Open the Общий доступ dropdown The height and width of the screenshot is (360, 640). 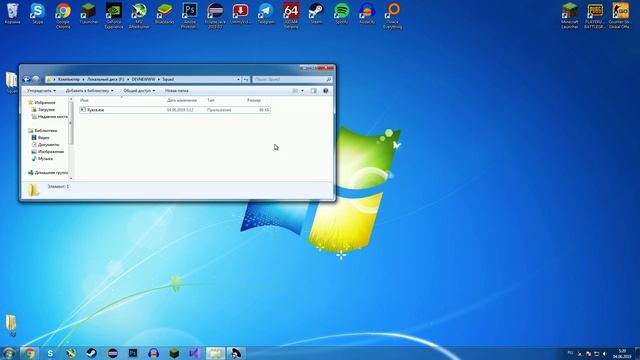pos(139,91)
